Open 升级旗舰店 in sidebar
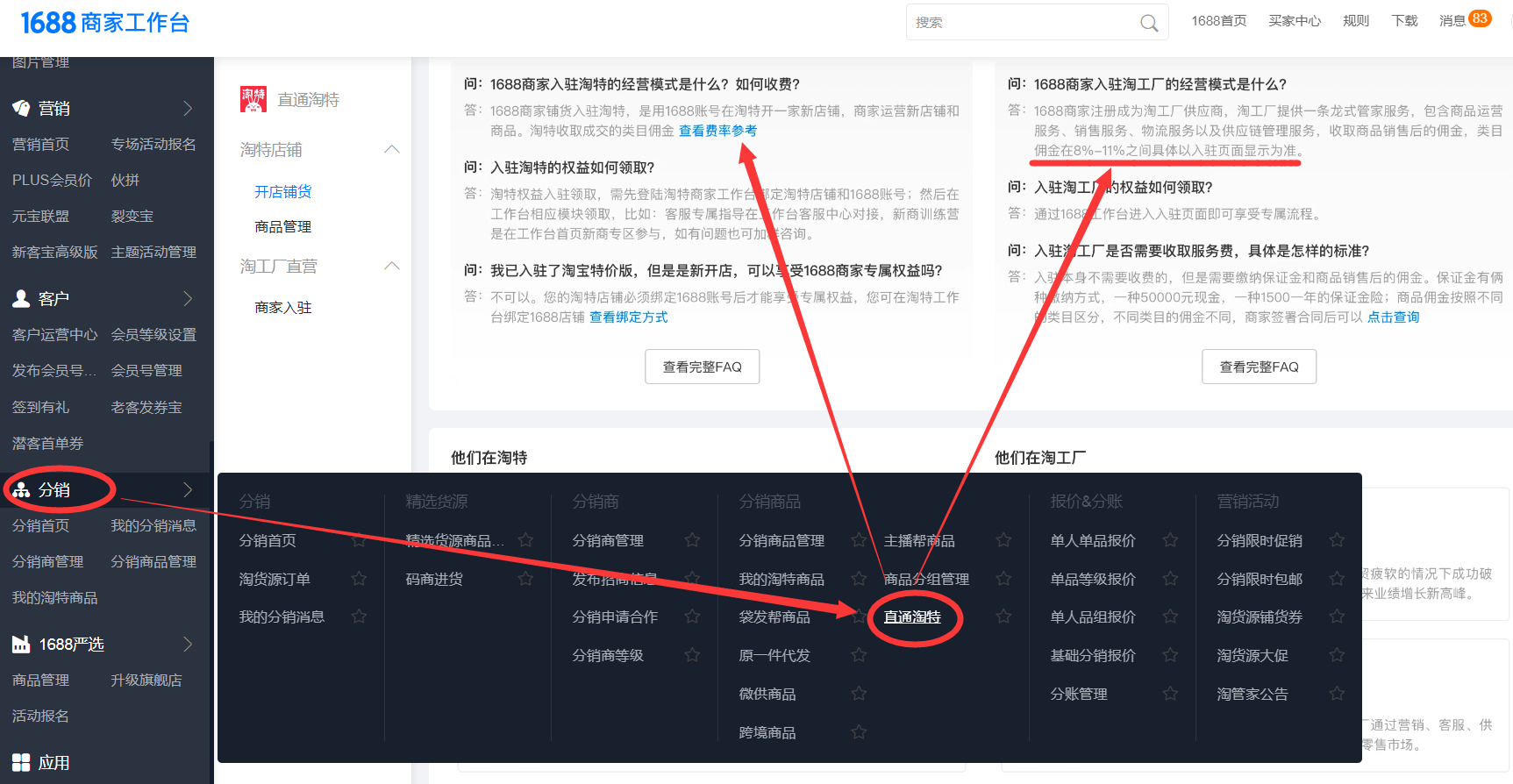The height and width of the screenshot is (784, 1513). click(x=146, y=680)
